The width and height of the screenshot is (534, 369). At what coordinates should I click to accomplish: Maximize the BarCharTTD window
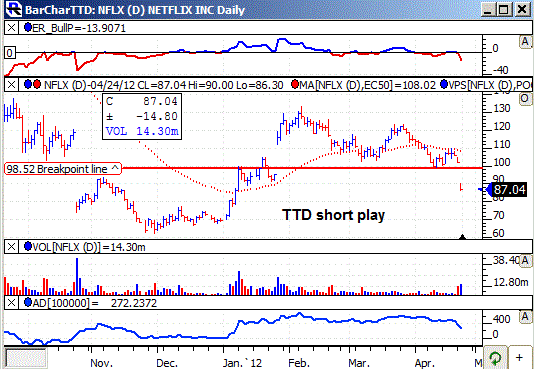(x=503, y=9)
